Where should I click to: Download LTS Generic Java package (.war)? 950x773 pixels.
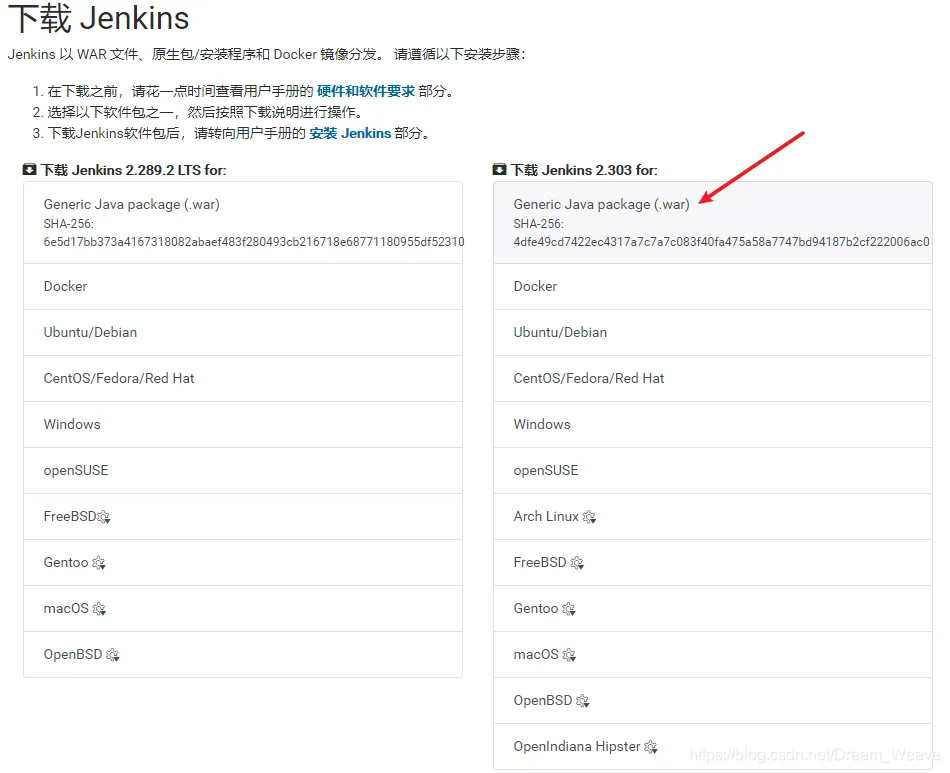(243, 222)
